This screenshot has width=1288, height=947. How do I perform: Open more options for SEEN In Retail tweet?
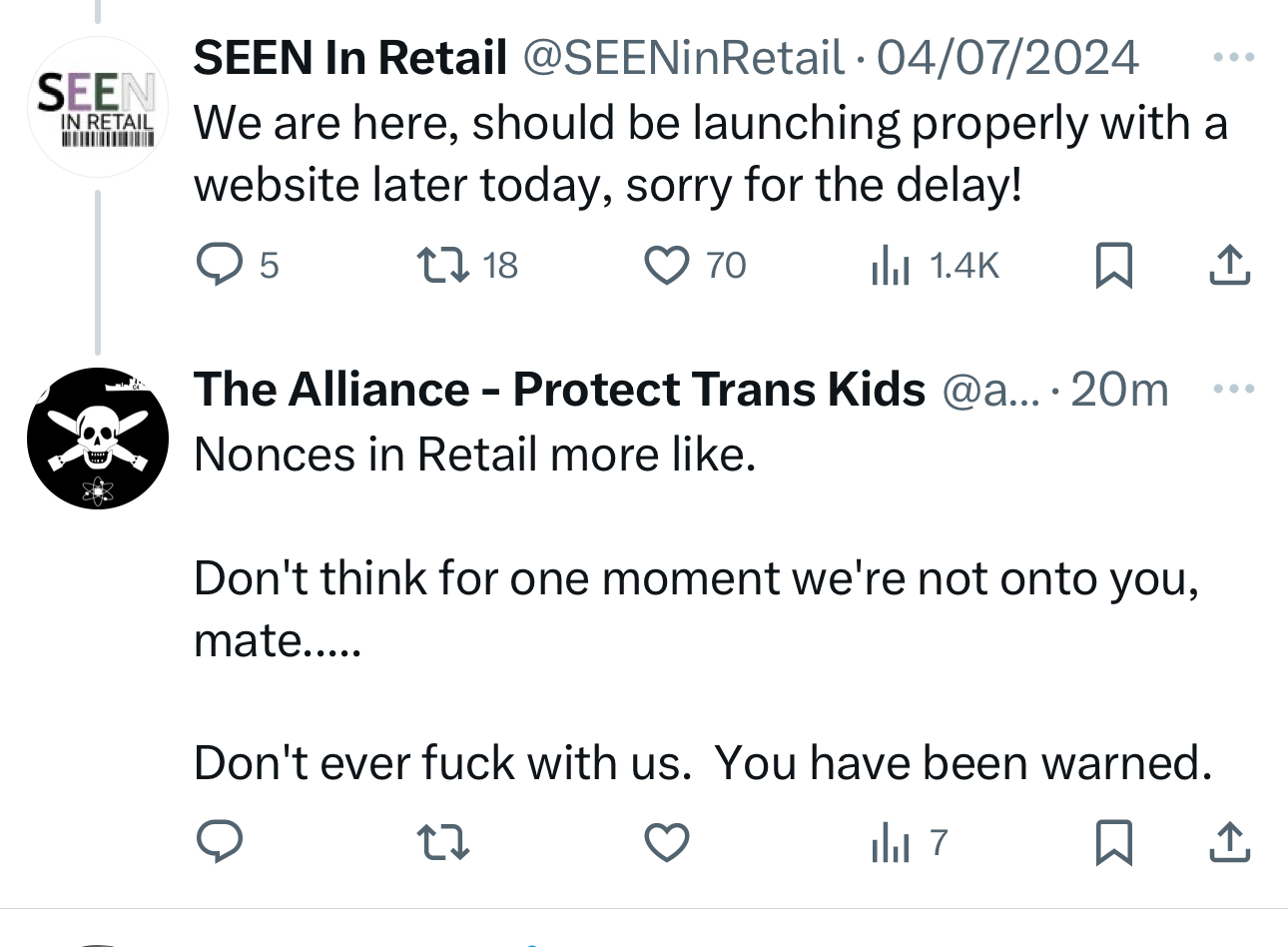1233,58
